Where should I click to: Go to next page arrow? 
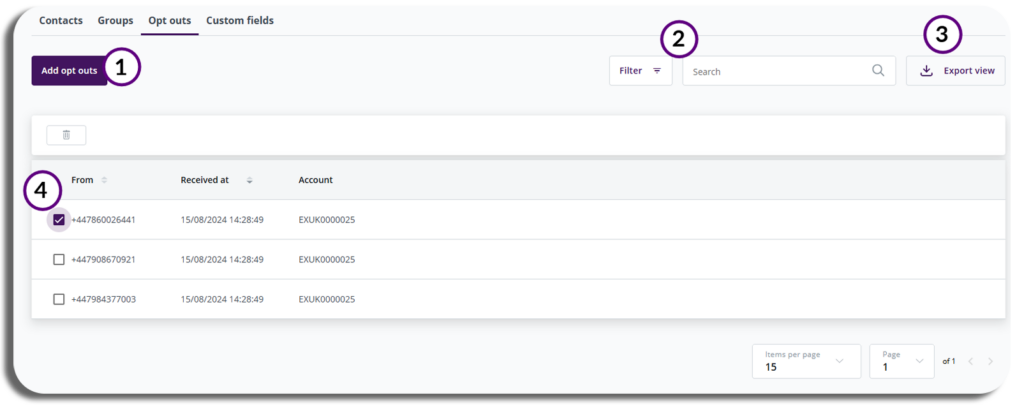pyautogui.click(x=990, y=361)
